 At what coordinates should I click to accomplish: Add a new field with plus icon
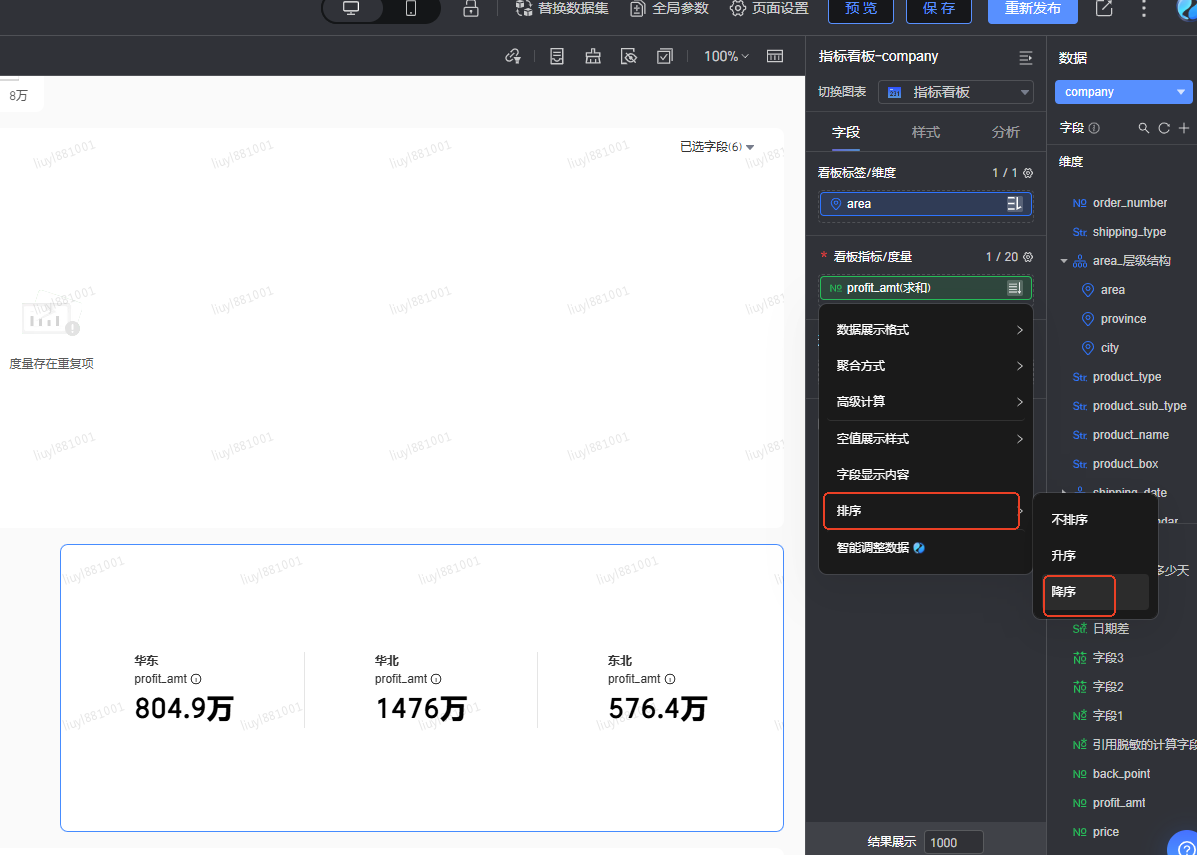click(1184, 128)
